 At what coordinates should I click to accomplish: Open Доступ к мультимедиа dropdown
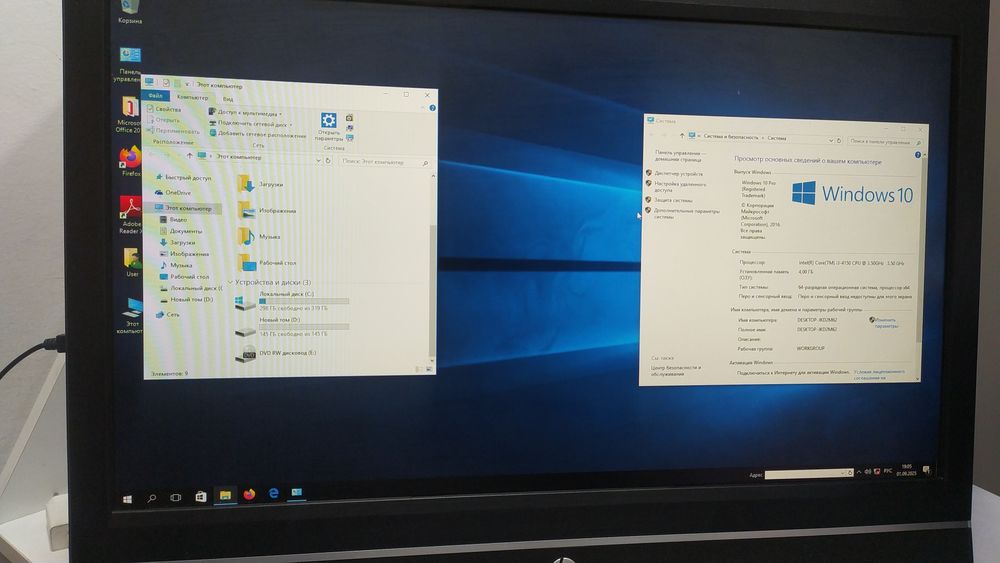coord(246,113)
